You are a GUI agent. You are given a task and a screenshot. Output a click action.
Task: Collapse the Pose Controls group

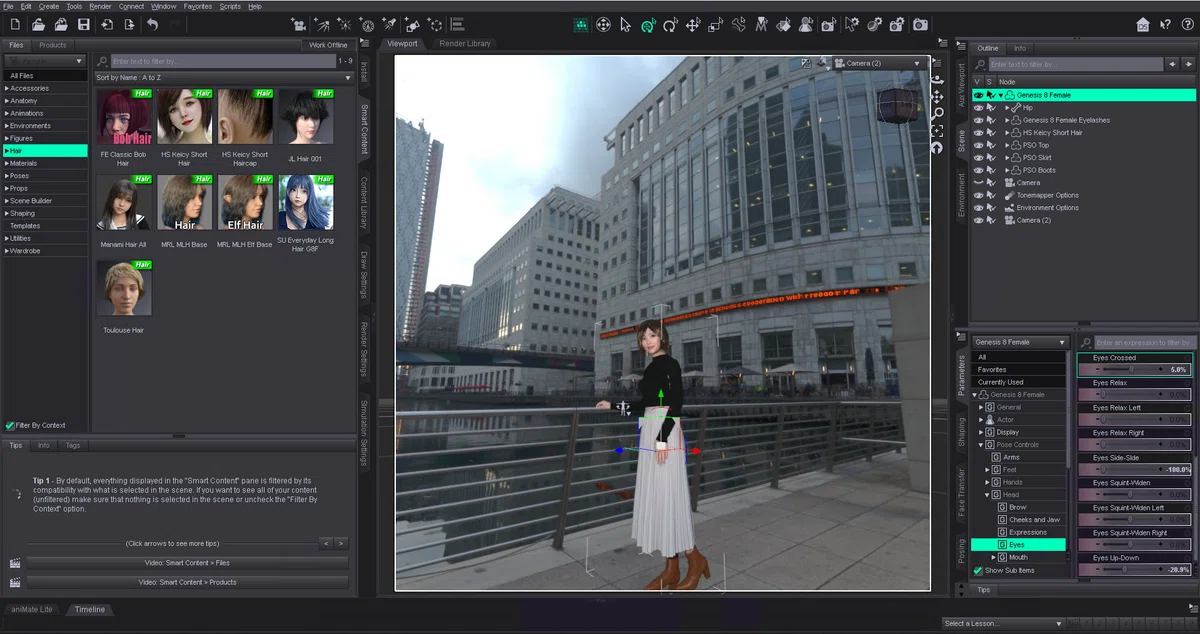click(983, 444)
